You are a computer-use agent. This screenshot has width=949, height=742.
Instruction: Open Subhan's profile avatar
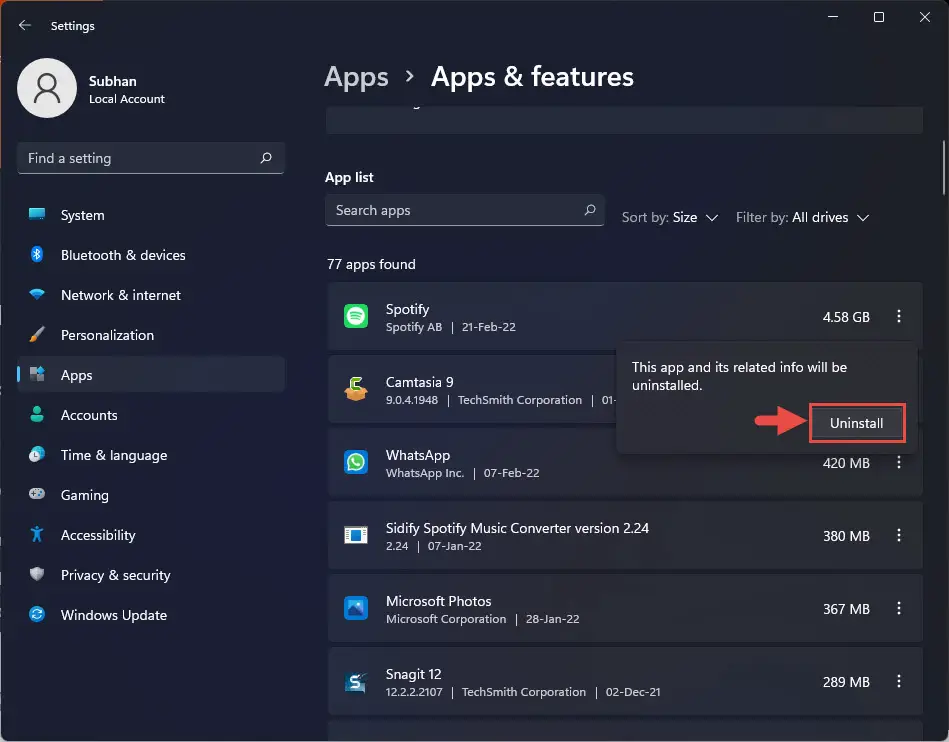(x=47, y=88)
